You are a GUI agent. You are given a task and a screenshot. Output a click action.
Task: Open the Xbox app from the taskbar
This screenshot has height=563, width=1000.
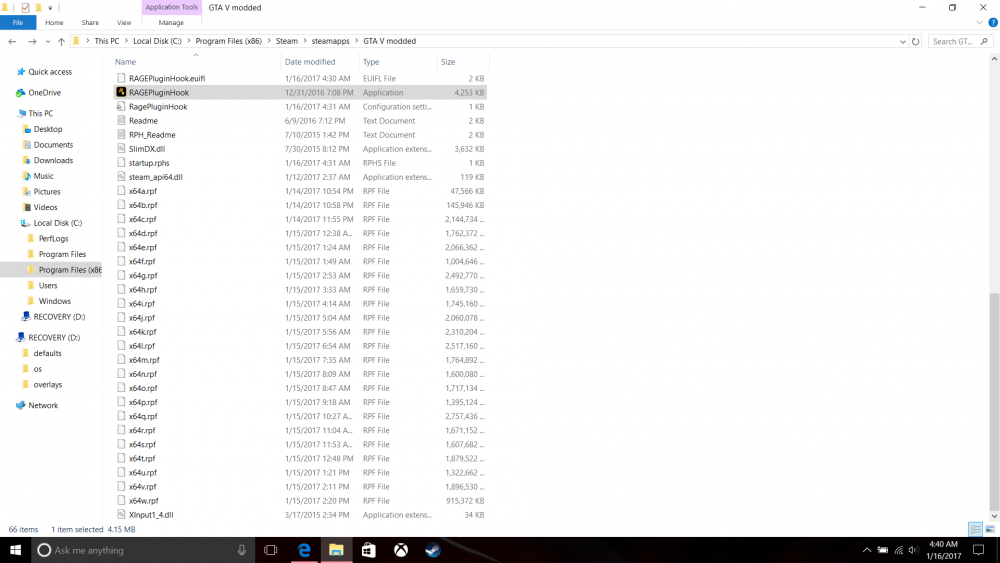[x=401, y=550]
